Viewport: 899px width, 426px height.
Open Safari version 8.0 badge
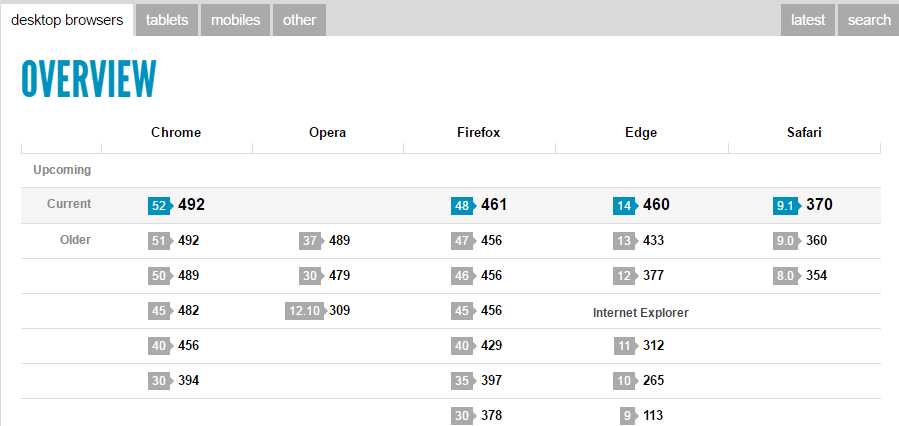(787, 276)
